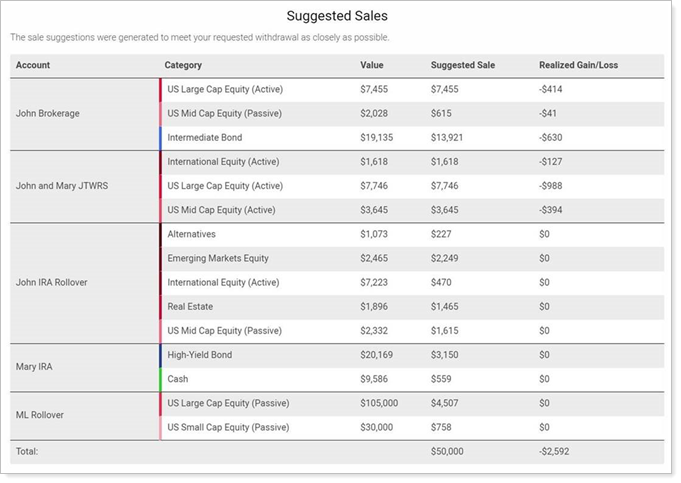681x483 pixels.
Task: Select the ML Rollover account cell
Action: [41, 415]
